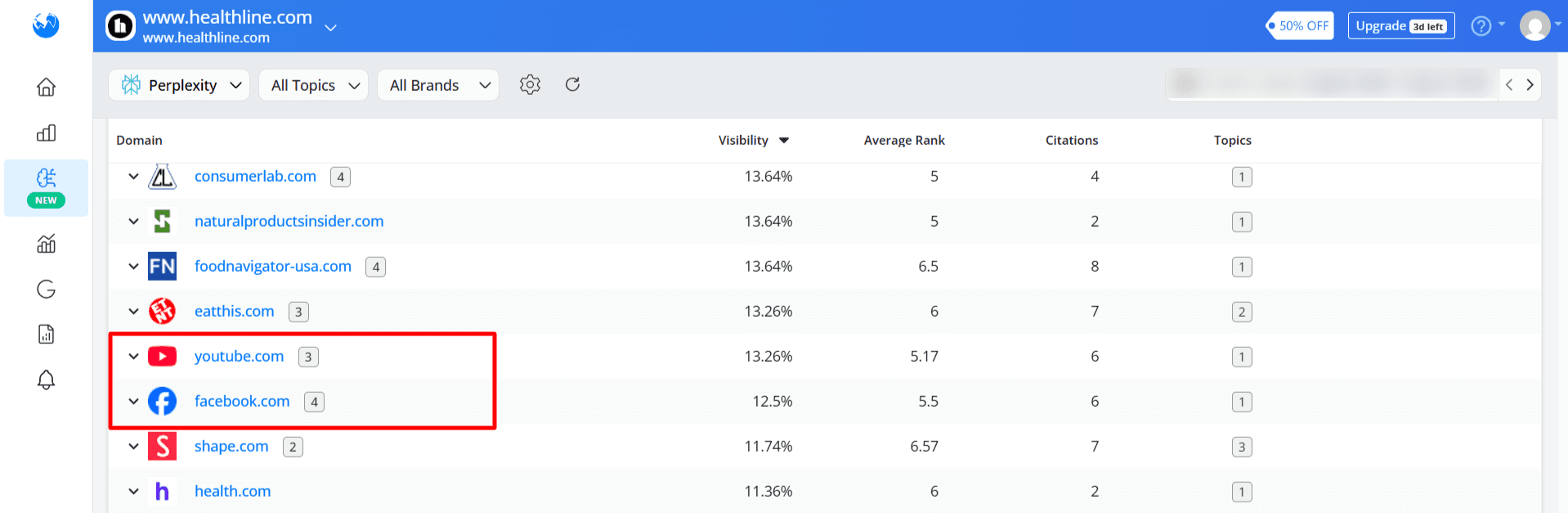1568x513 pixels.
Task: Open the youtube.com link
Action: point(239,356)
